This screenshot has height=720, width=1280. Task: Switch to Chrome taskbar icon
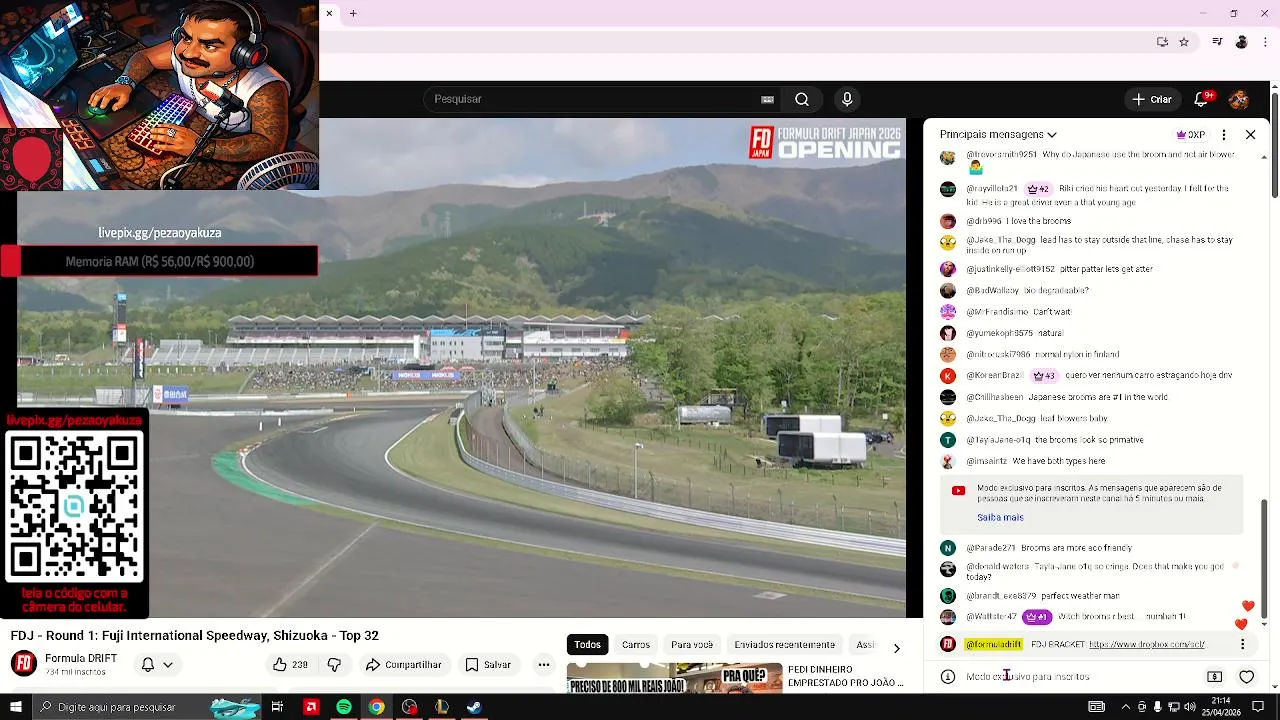pyautogui.click(x=376, y=707)
